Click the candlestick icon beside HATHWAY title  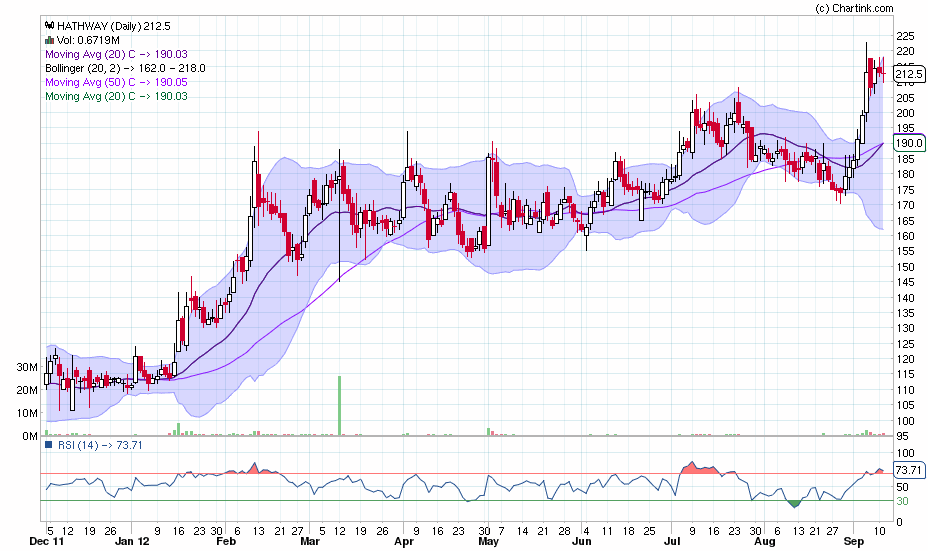(50, 26)
